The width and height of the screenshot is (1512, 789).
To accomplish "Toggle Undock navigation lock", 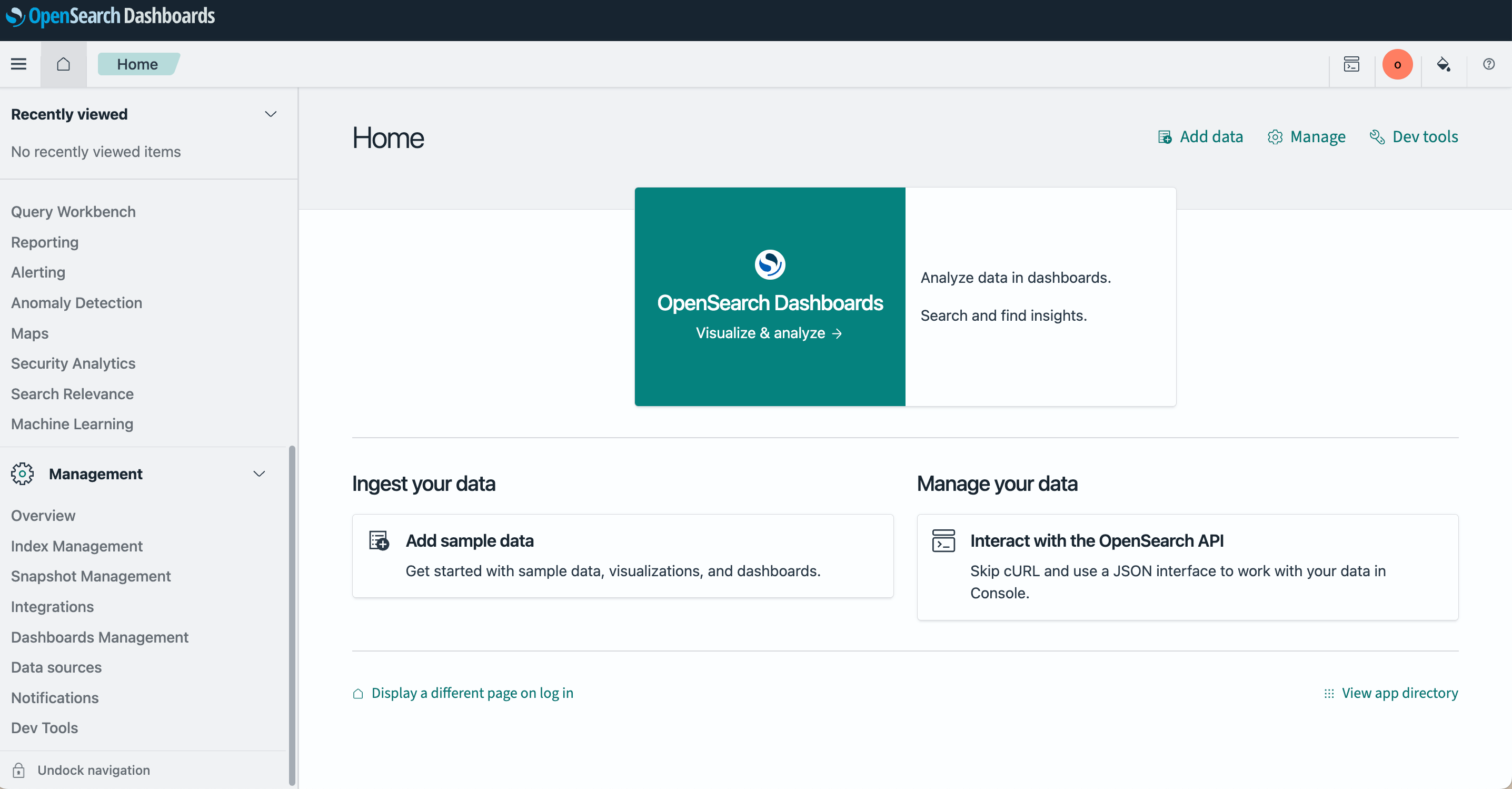I will tap(19, 770).
